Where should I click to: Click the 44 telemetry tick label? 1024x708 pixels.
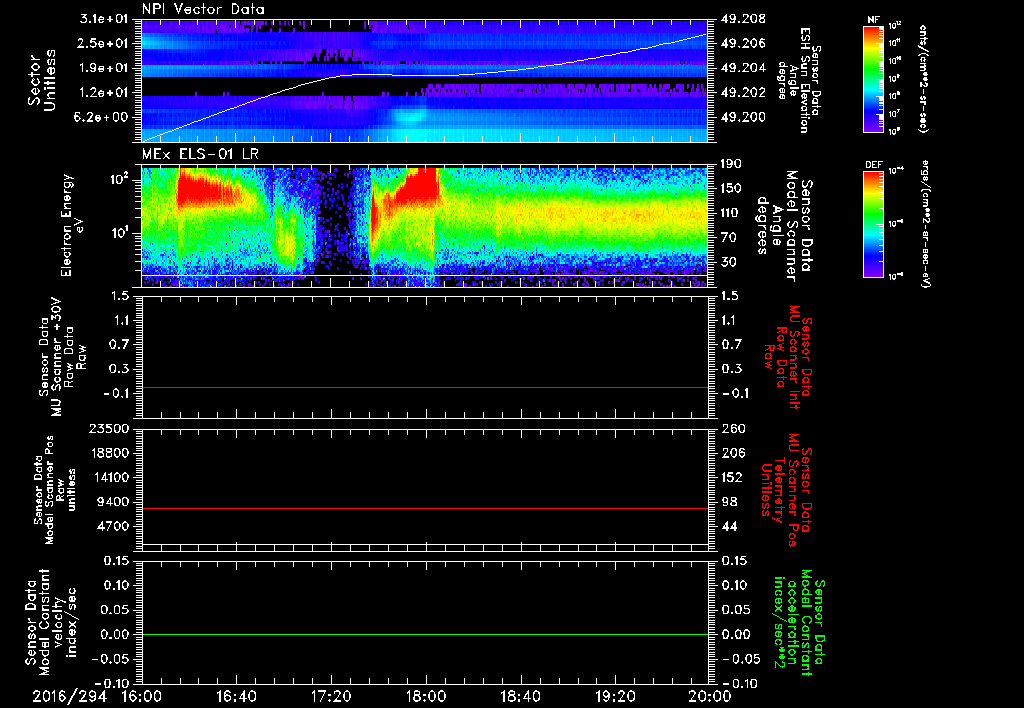tap(729, 526)
